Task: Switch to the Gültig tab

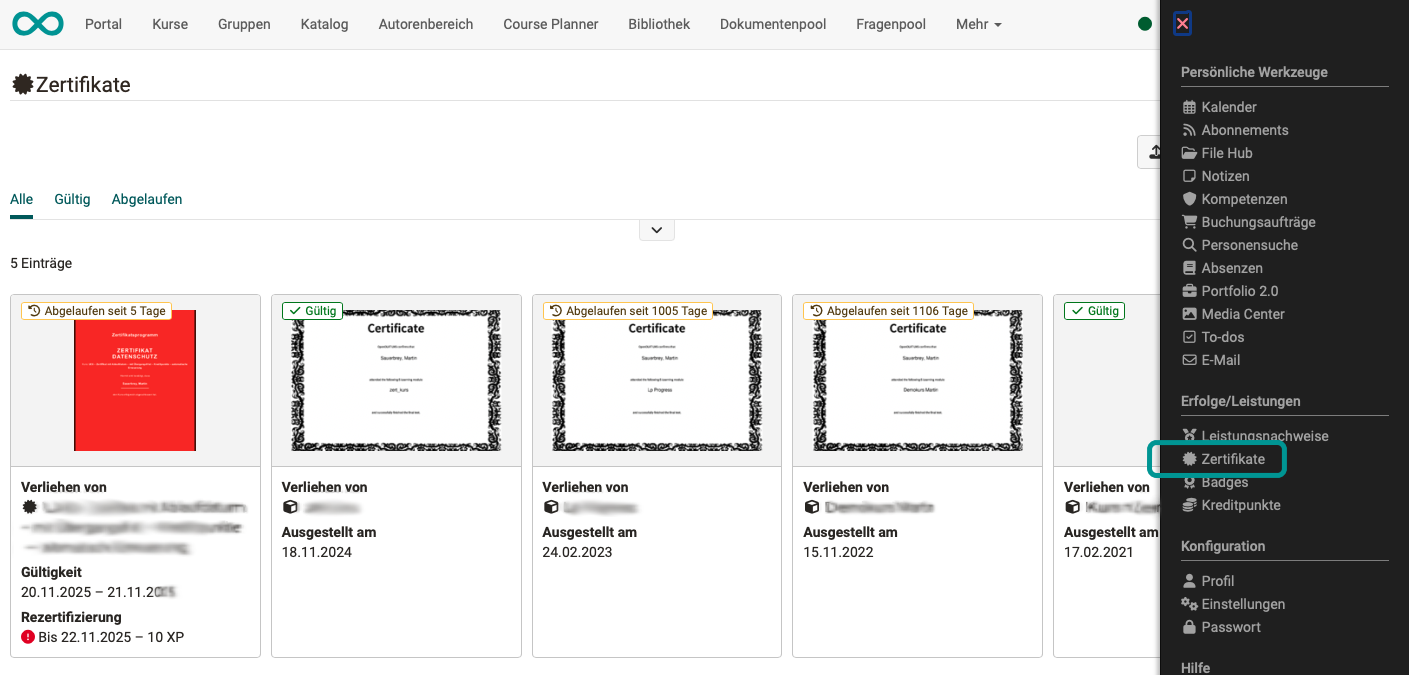Action: (72, 198)
